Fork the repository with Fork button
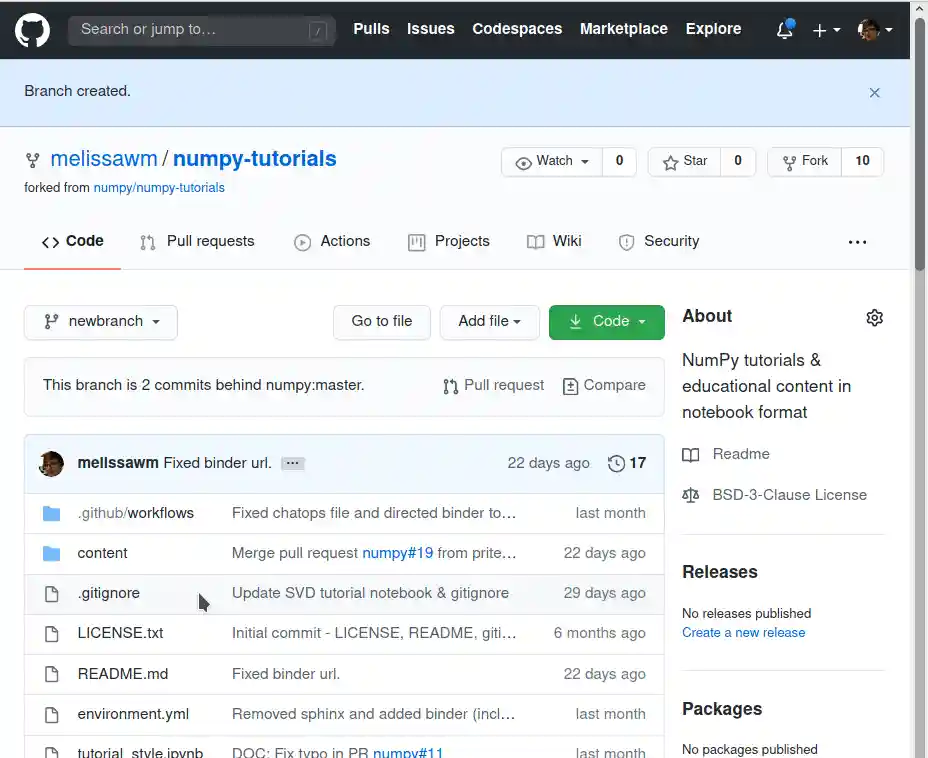The height and width of the screenshot is (758, 928). pos(805,161)
